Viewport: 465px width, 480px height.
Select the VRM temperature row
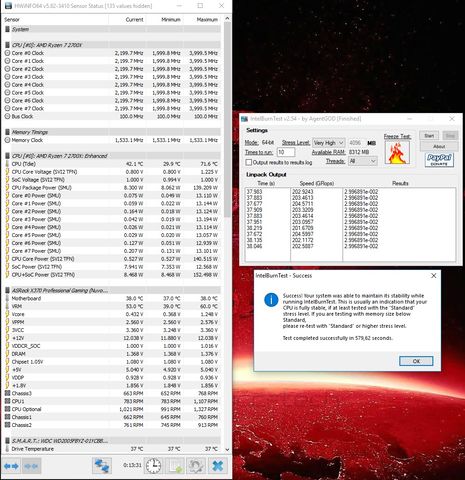pos(112,306)
